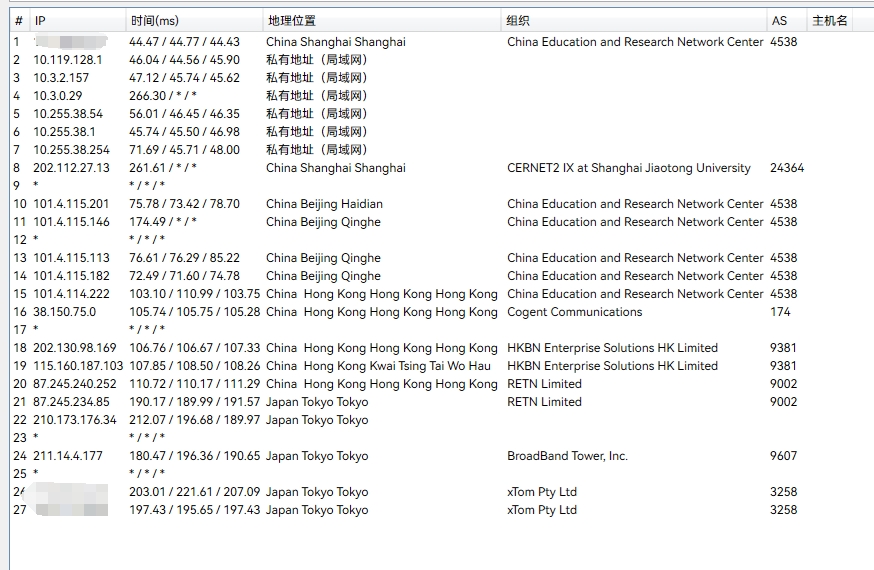
Task: Select IP 115.160.187.103 in hop 19
Action: coord(78,366)
